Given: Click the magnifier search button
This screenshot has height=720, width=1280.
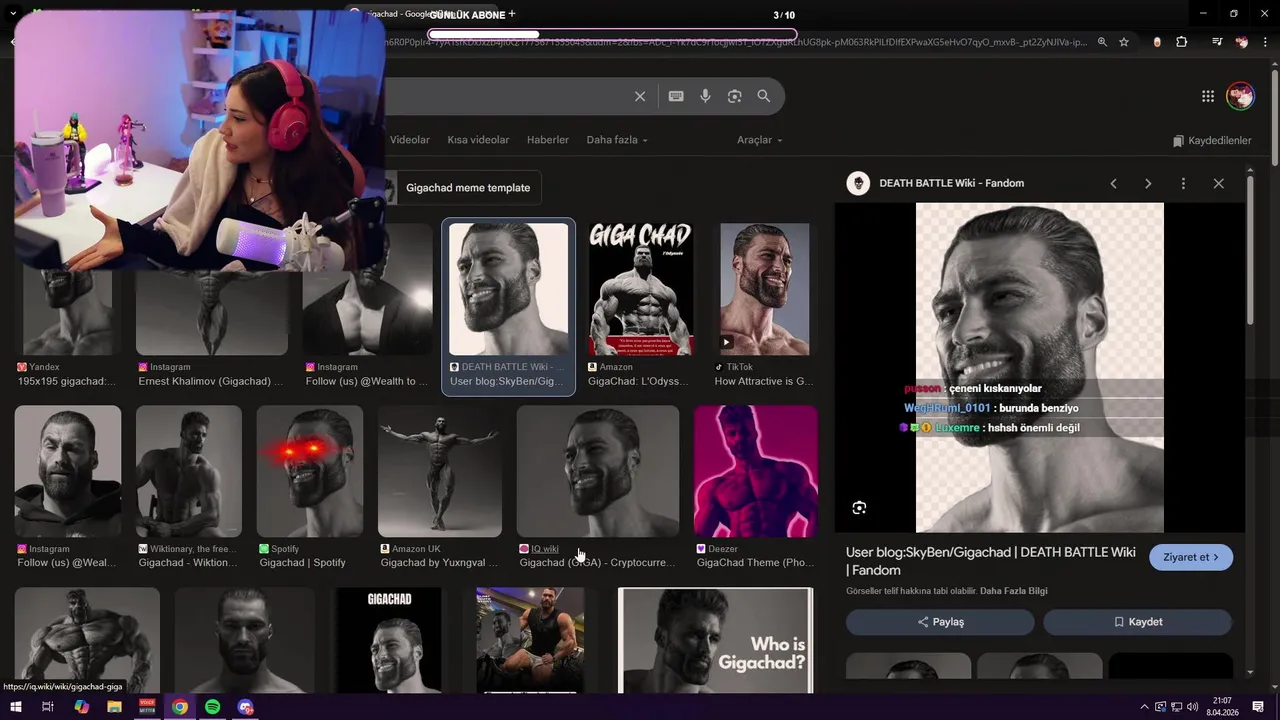Looking at the screenshot, I should coord(764,96).
